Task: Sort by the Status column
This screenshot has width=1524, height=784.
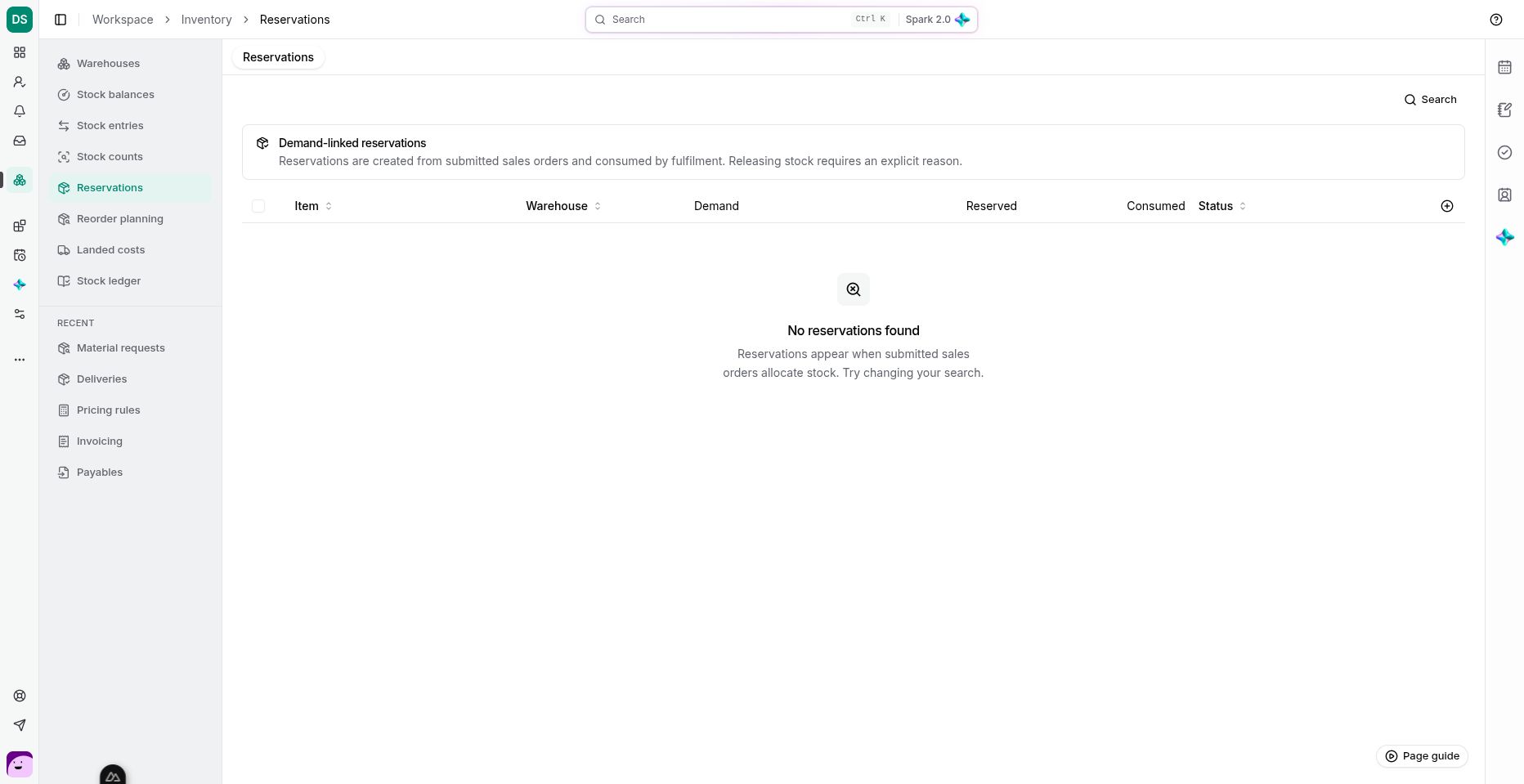Action: click(1222, 206)
